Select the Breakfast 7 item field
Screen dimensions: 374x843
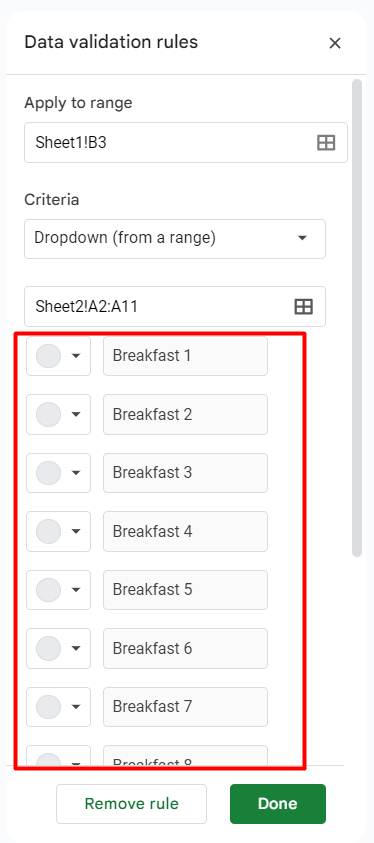[x=185, y=707]
